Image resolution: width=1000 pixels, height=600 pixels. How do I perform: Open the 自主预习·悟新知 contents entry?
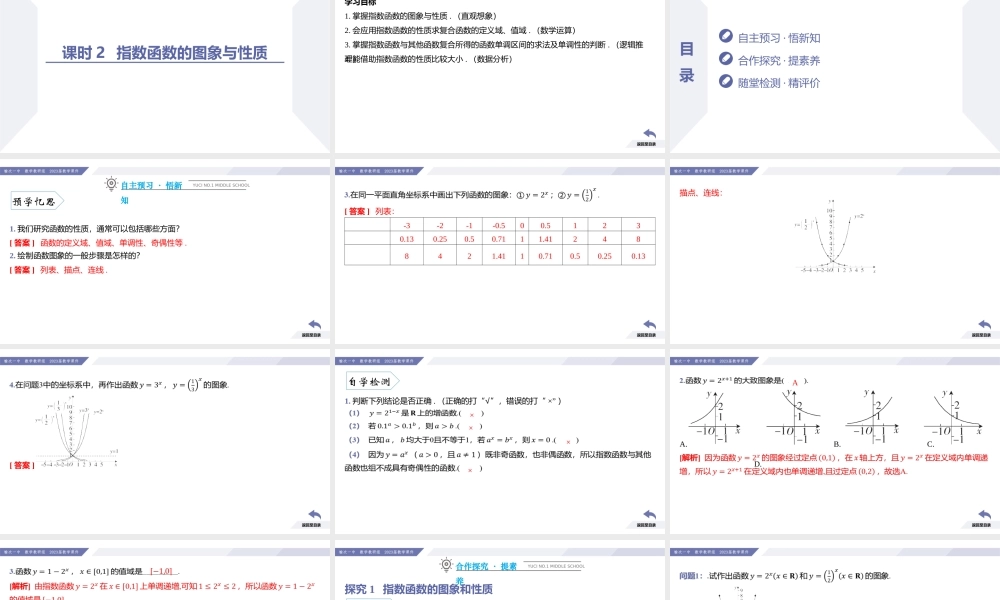pos(780,37)
